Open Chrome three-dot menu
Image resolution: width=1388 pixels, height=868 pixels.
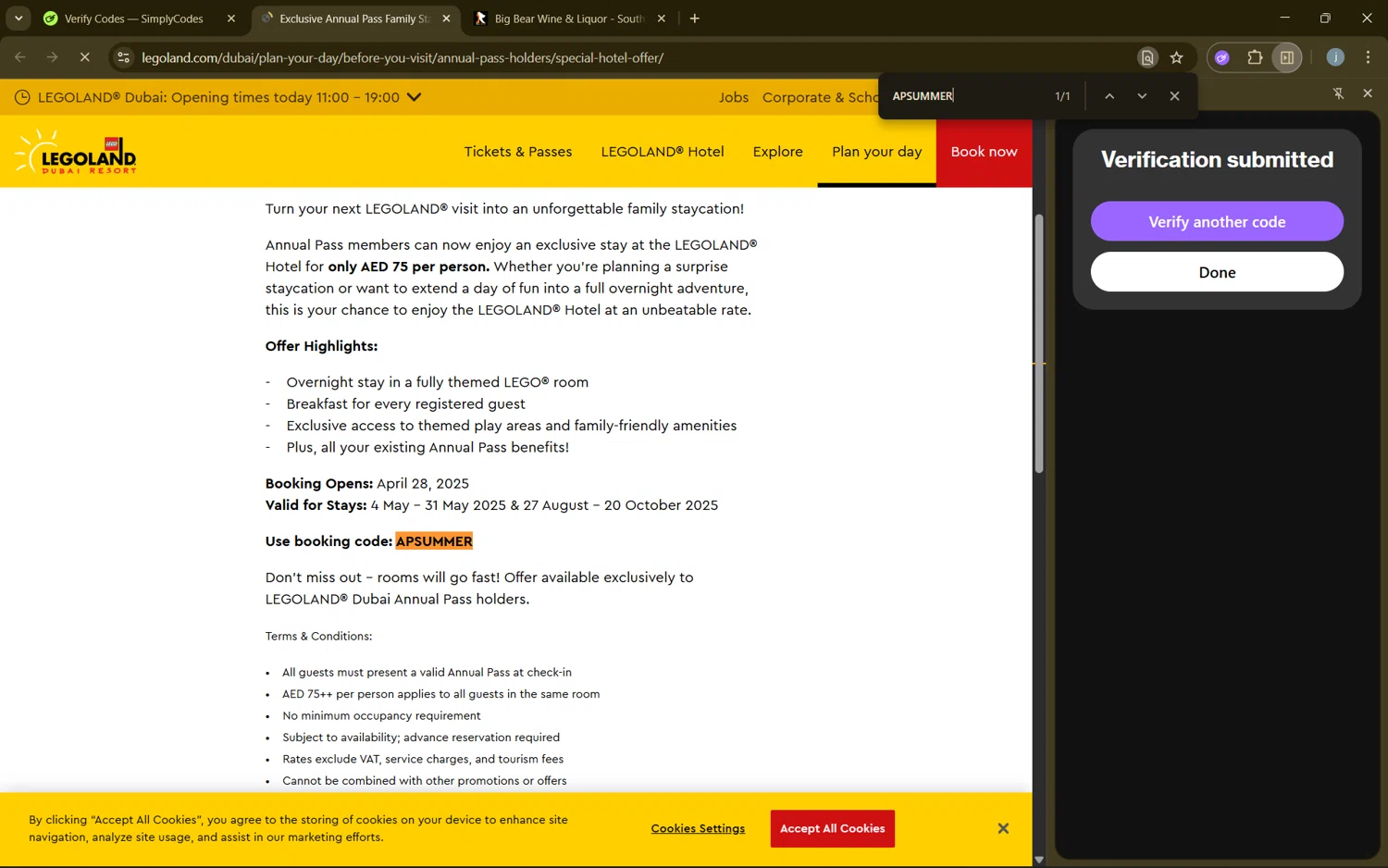[1368, 57]
